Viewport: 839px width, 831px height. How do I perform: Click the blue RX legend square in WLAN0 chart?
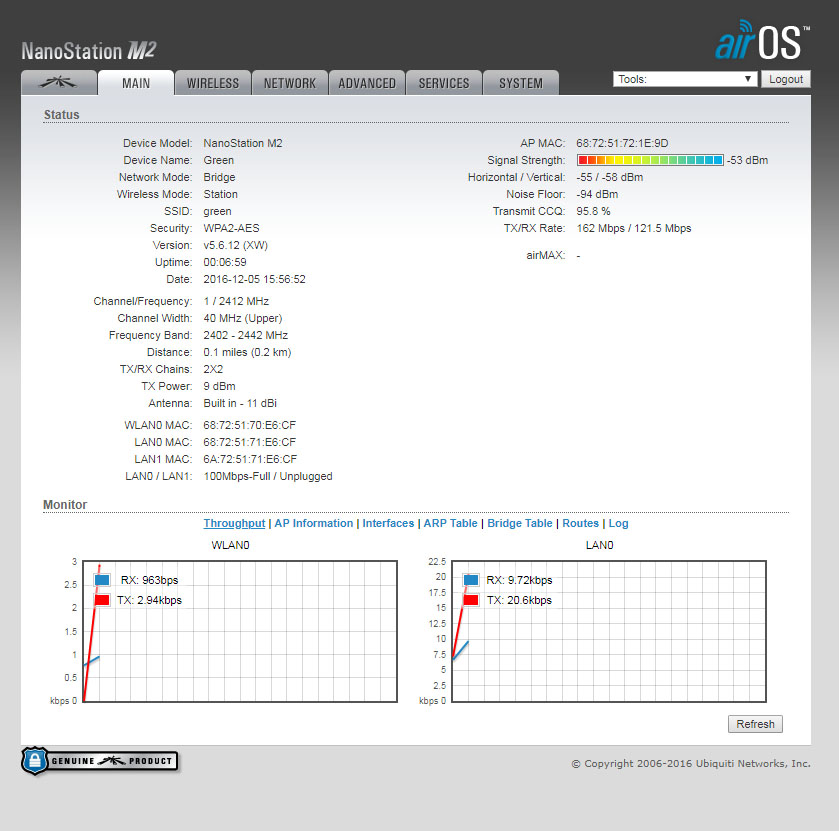102,580
